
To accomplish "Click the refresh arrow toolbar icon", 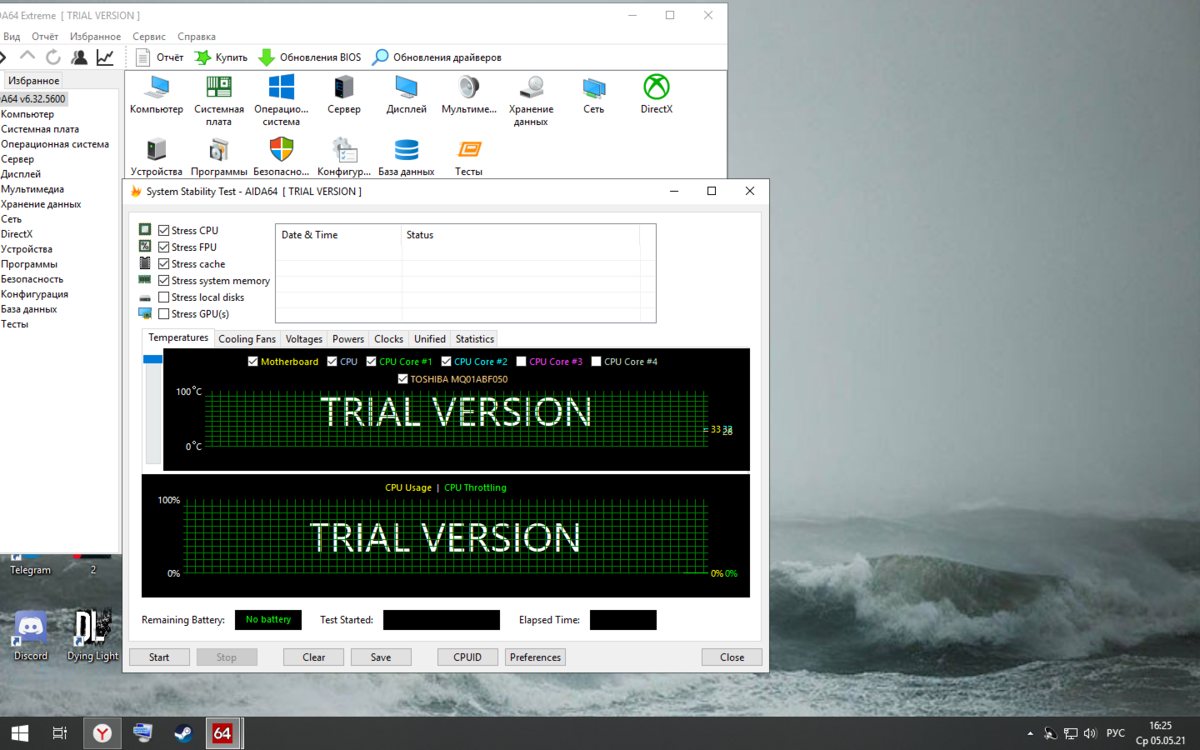I will (x=53, y=57).
